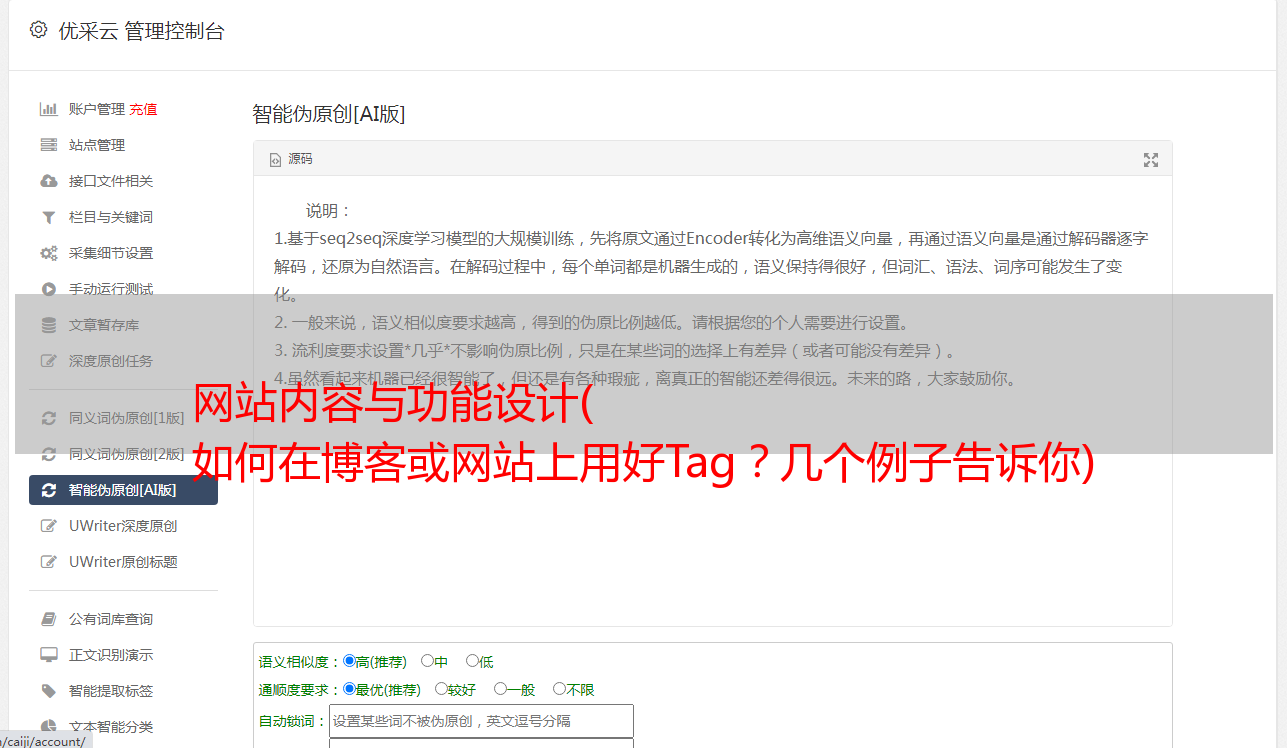The height and width of the screenshot is (748, 1287).
Task: Click the 采集细节设置 gears icon
Action: click(x=48, y=253)
